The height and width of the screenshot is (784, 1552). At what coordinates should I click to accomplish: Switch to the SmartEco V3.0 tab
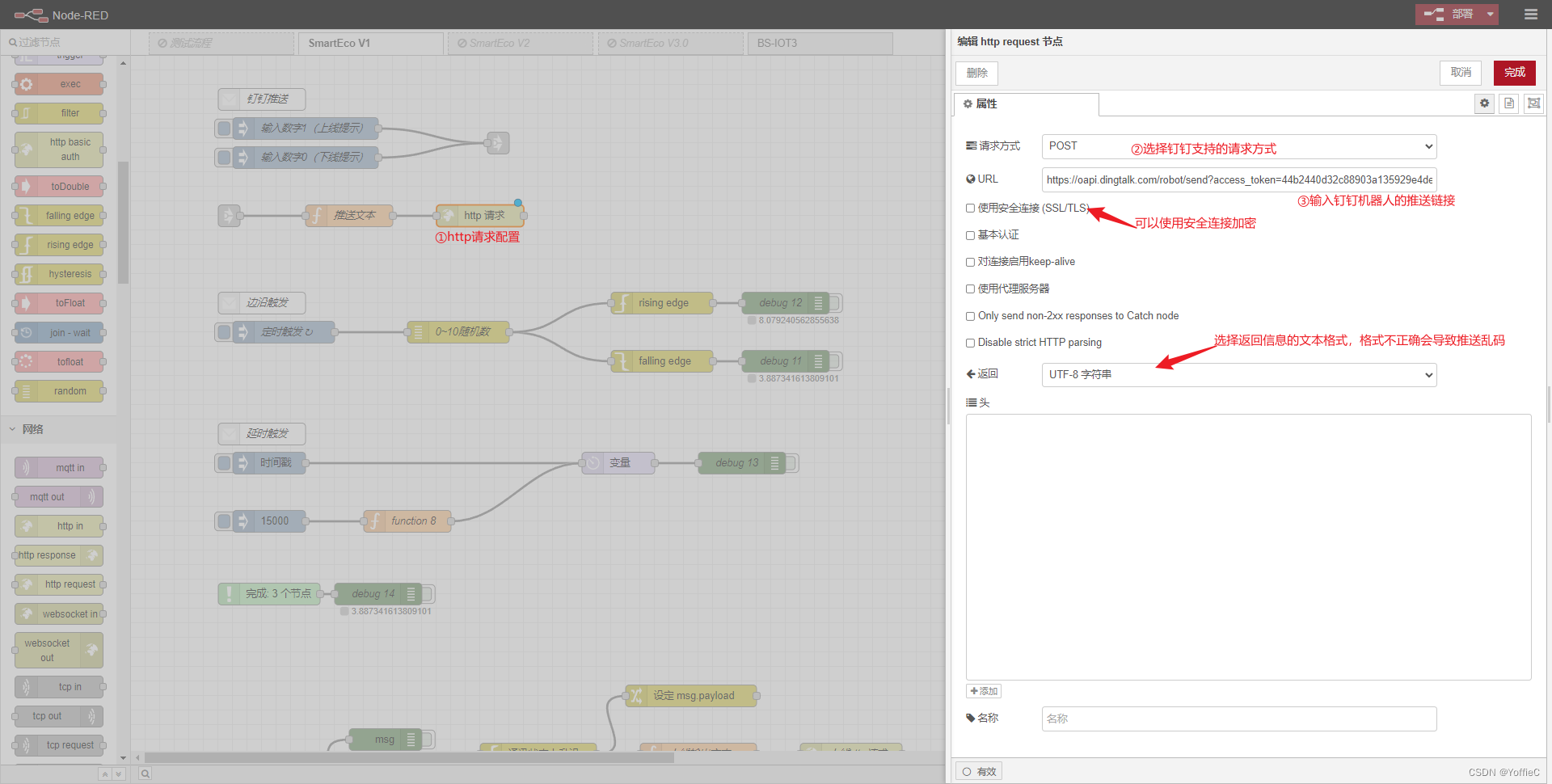pos(669,43)
